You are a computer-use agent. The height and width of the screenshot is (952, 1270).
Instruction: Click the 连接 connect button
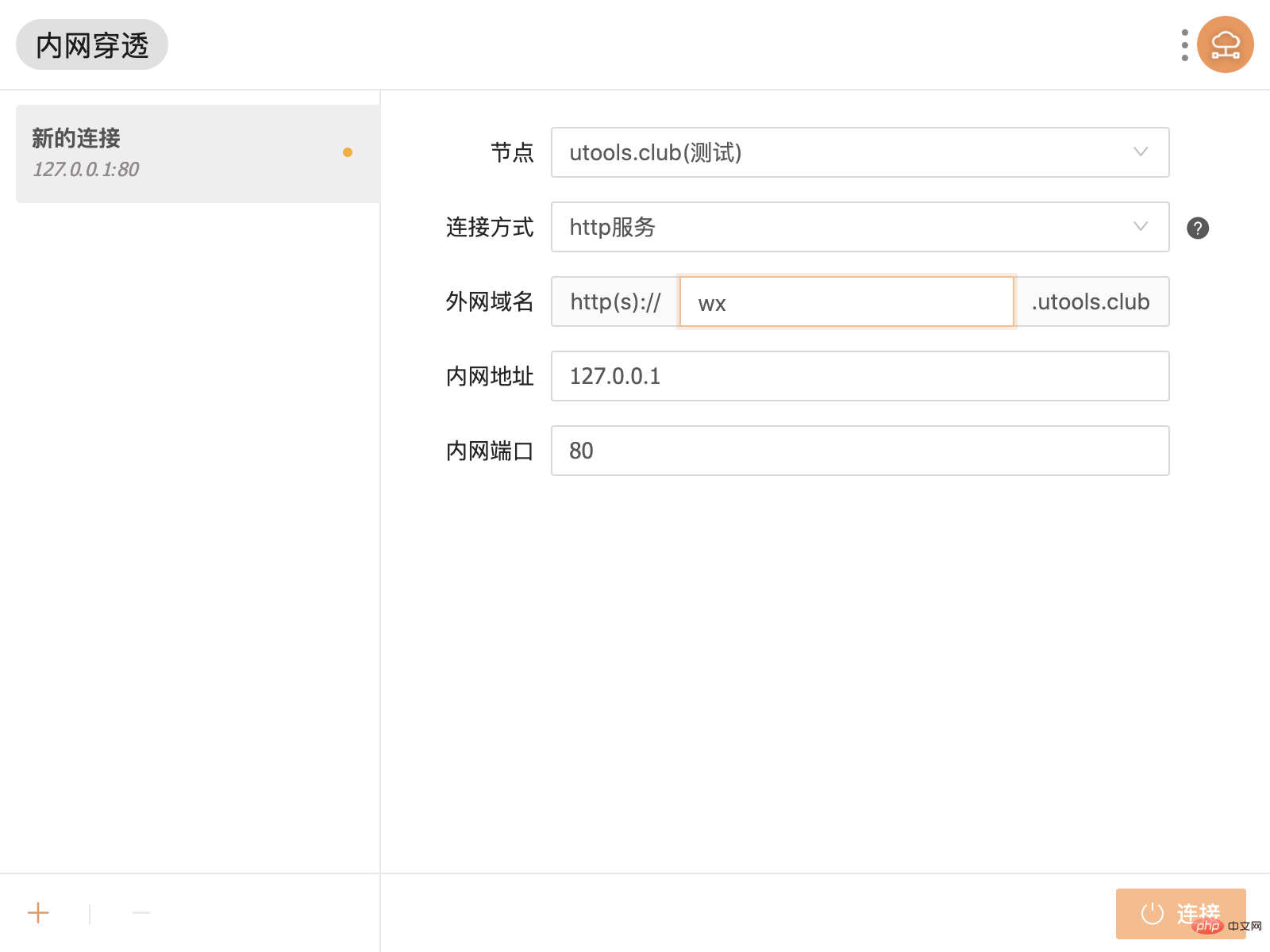pyautogui.click(x=1180, y=913)
